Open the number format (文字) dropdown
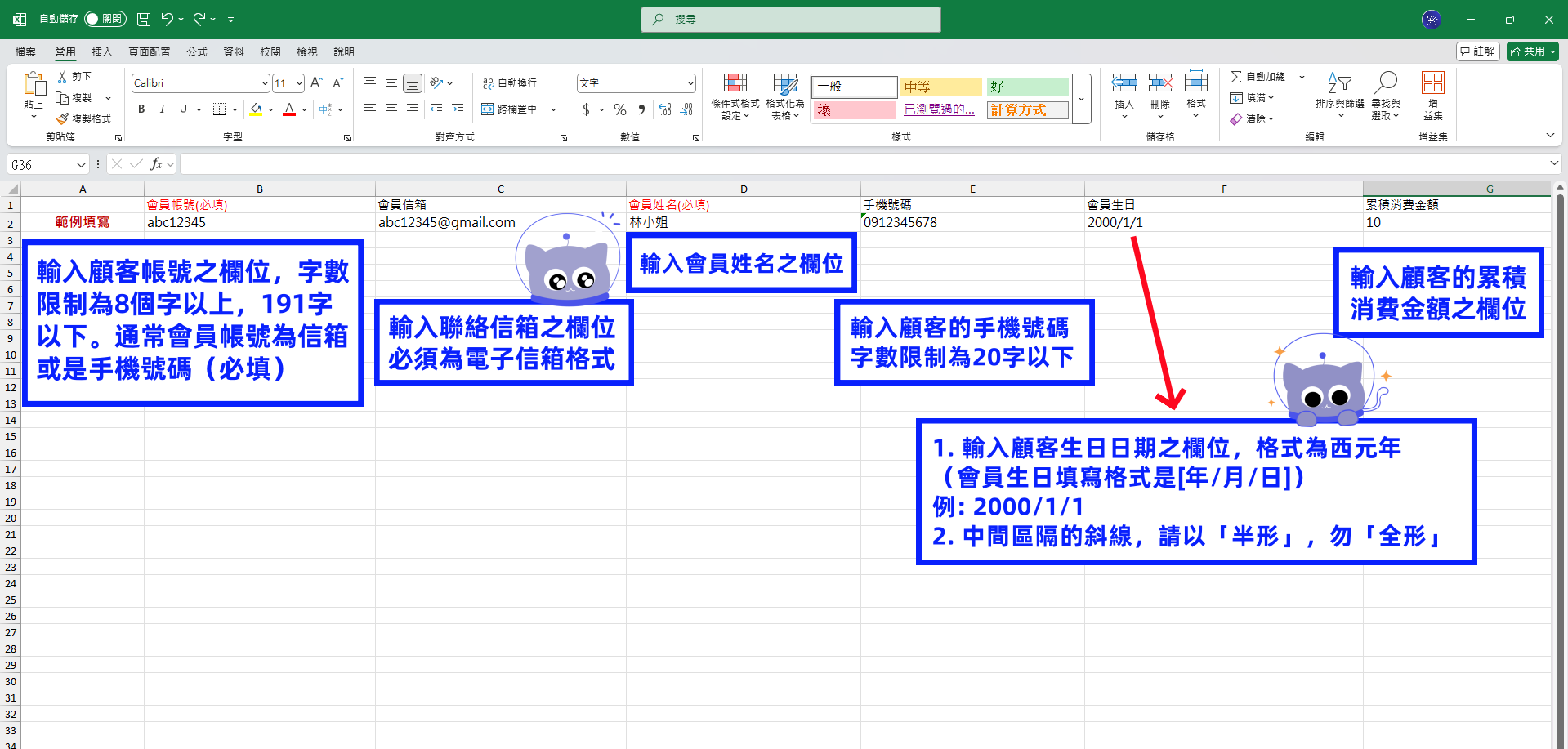The width and height of the screenshot is (1568, 749). coord(690,83)
